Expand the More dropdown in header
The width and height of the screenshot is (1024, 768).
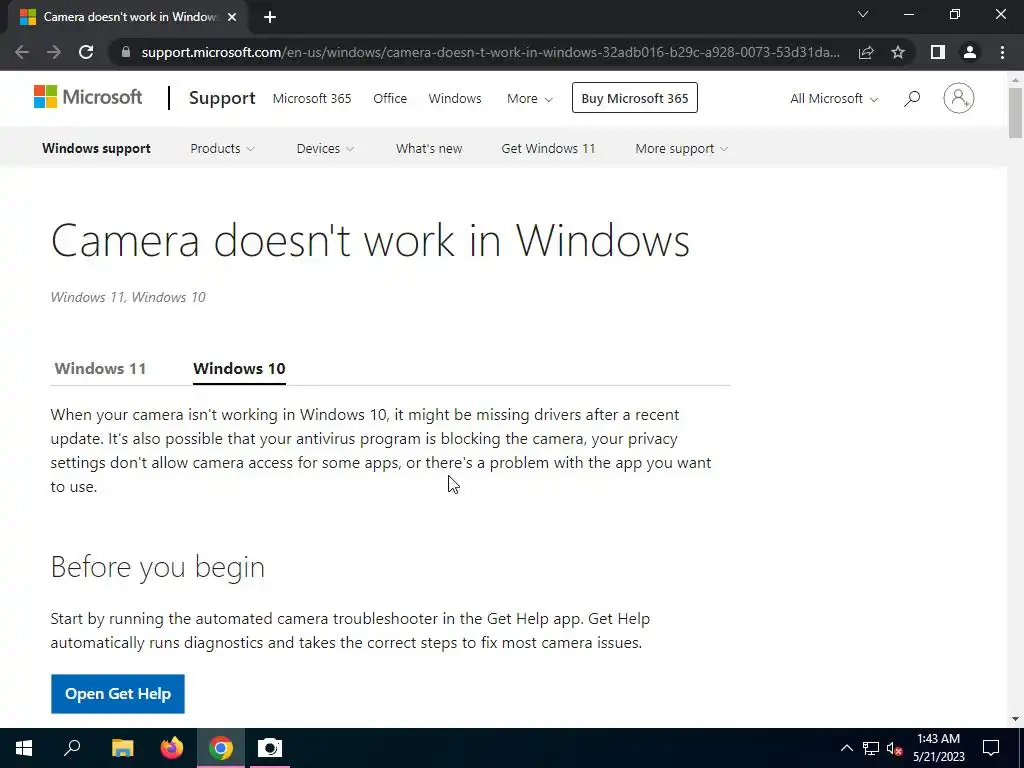(x=530, y=99)
